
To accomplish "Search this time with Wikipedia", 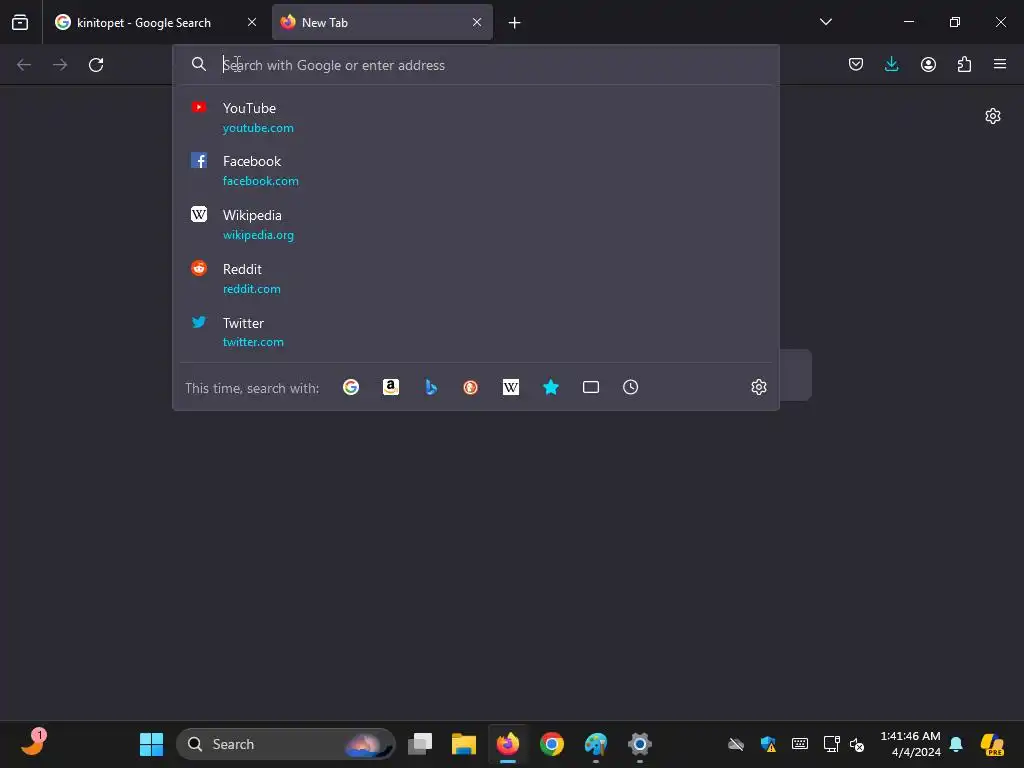I will click(x=511, y=387).
